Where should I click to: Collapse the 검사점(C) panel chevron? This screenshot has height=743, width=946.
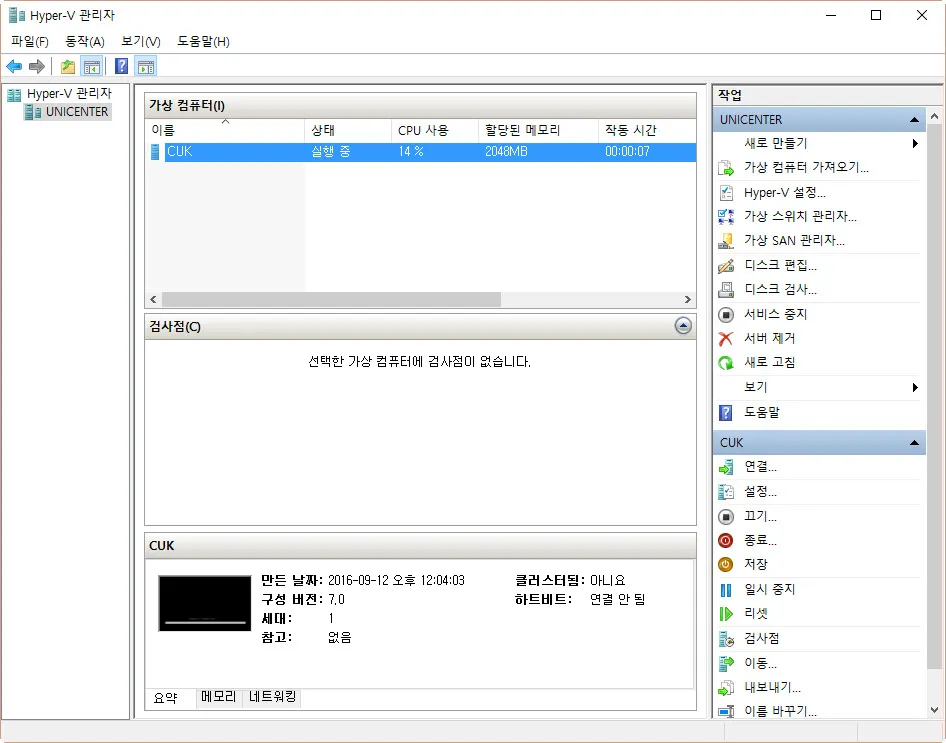click(683, 325)
